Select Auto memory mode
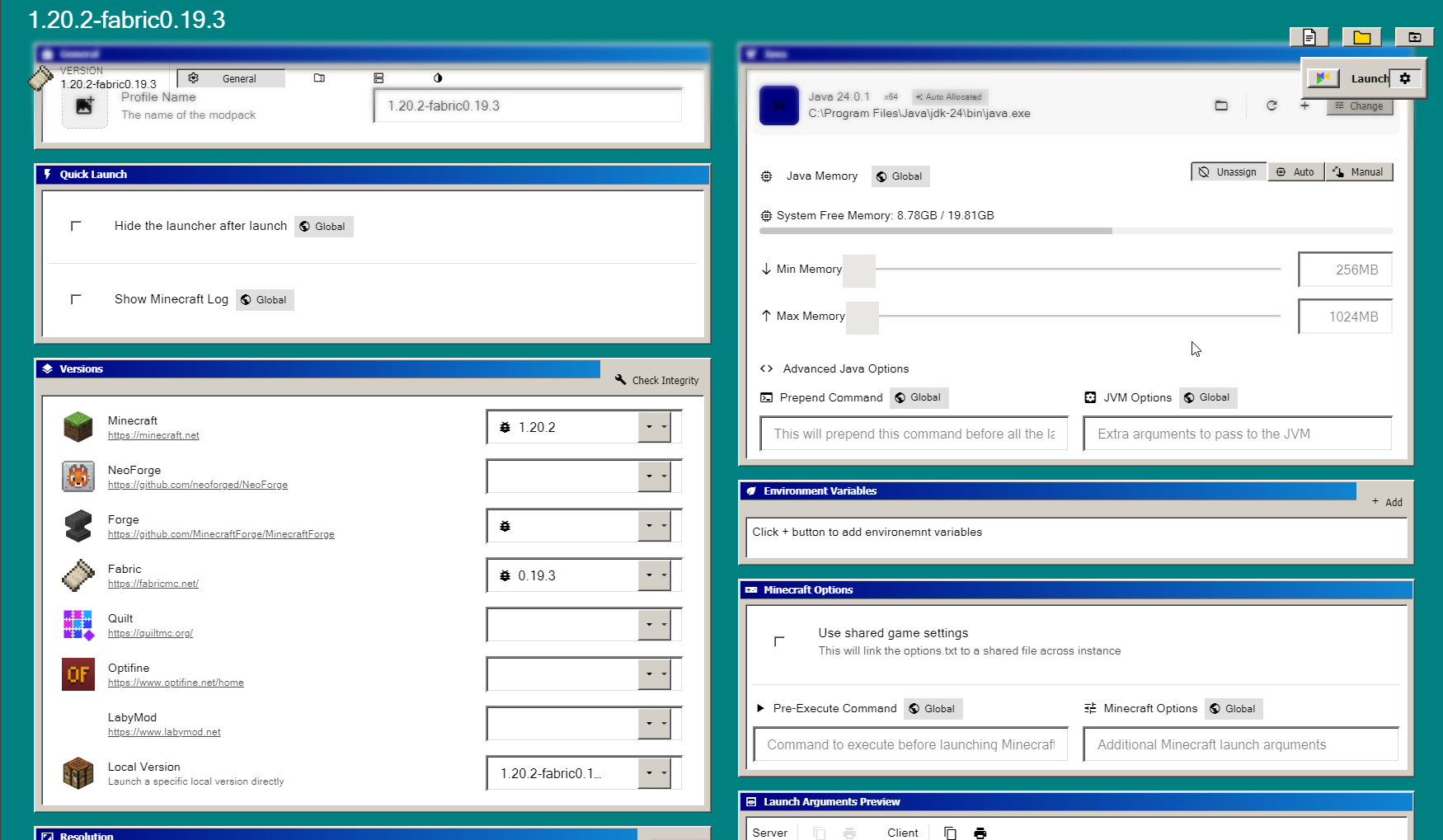The width and height of the screenshot is (1443, 840). tap(1296, 171)
